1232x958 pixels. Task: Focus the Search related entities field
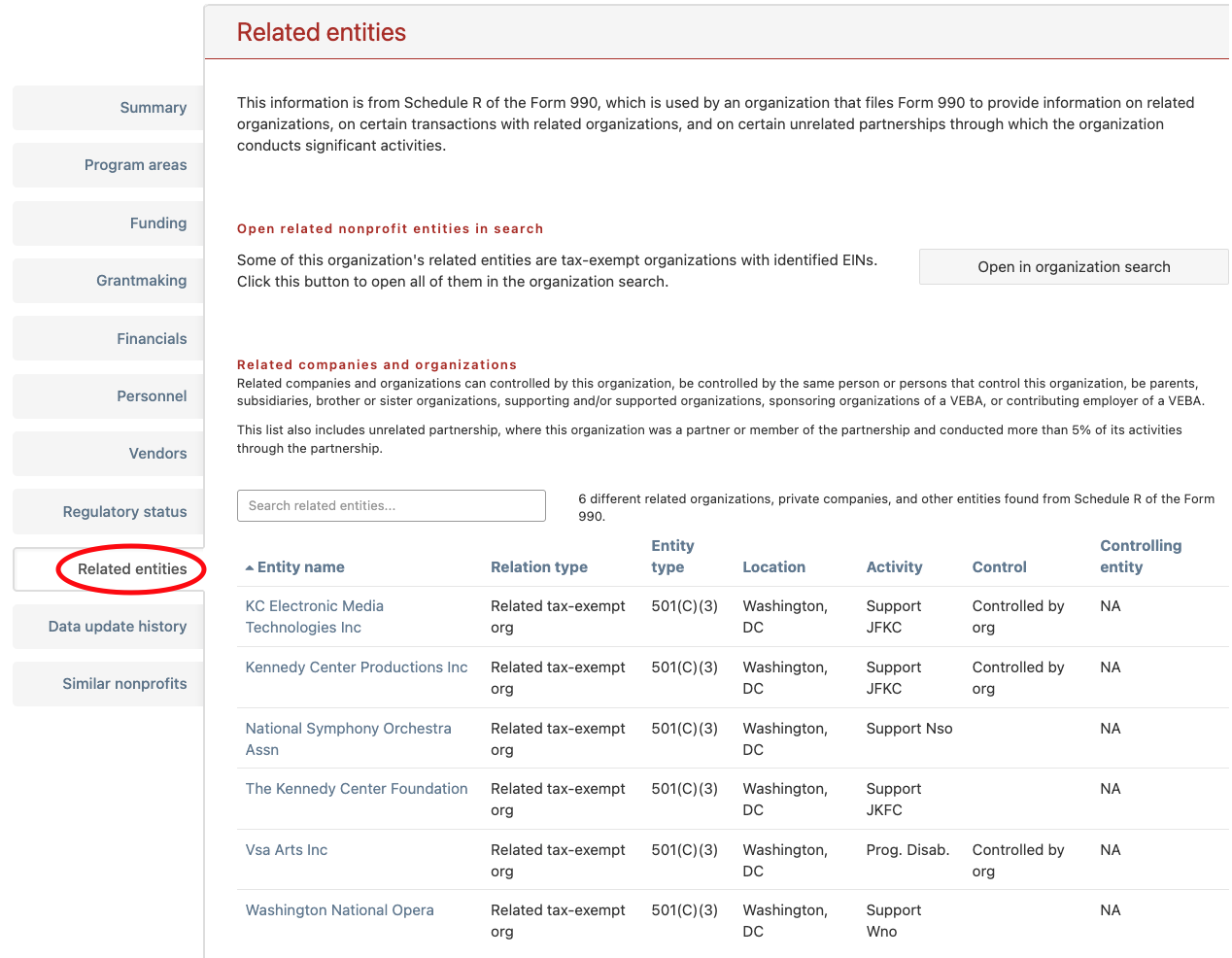[392, 505]
